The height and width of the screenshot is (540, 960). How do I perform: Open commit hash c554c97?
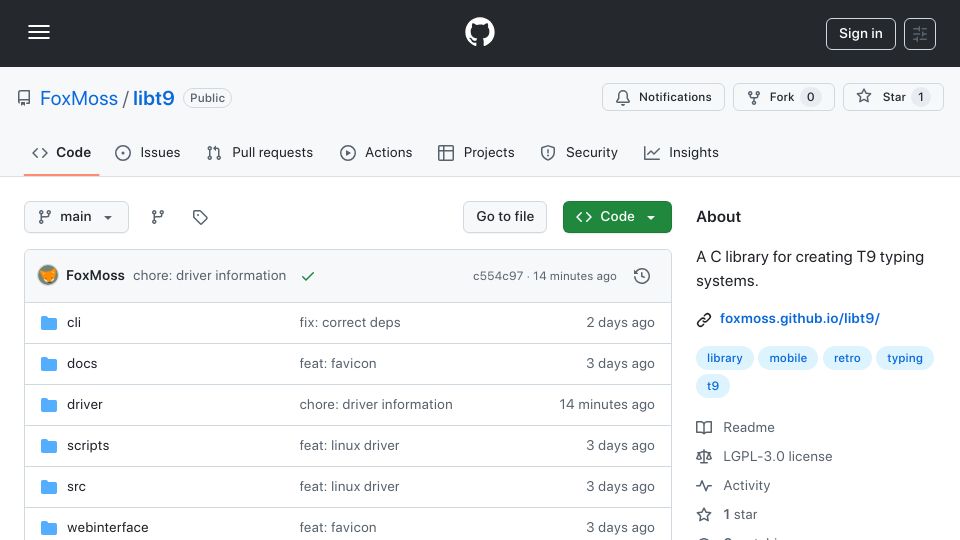(498, 276)
